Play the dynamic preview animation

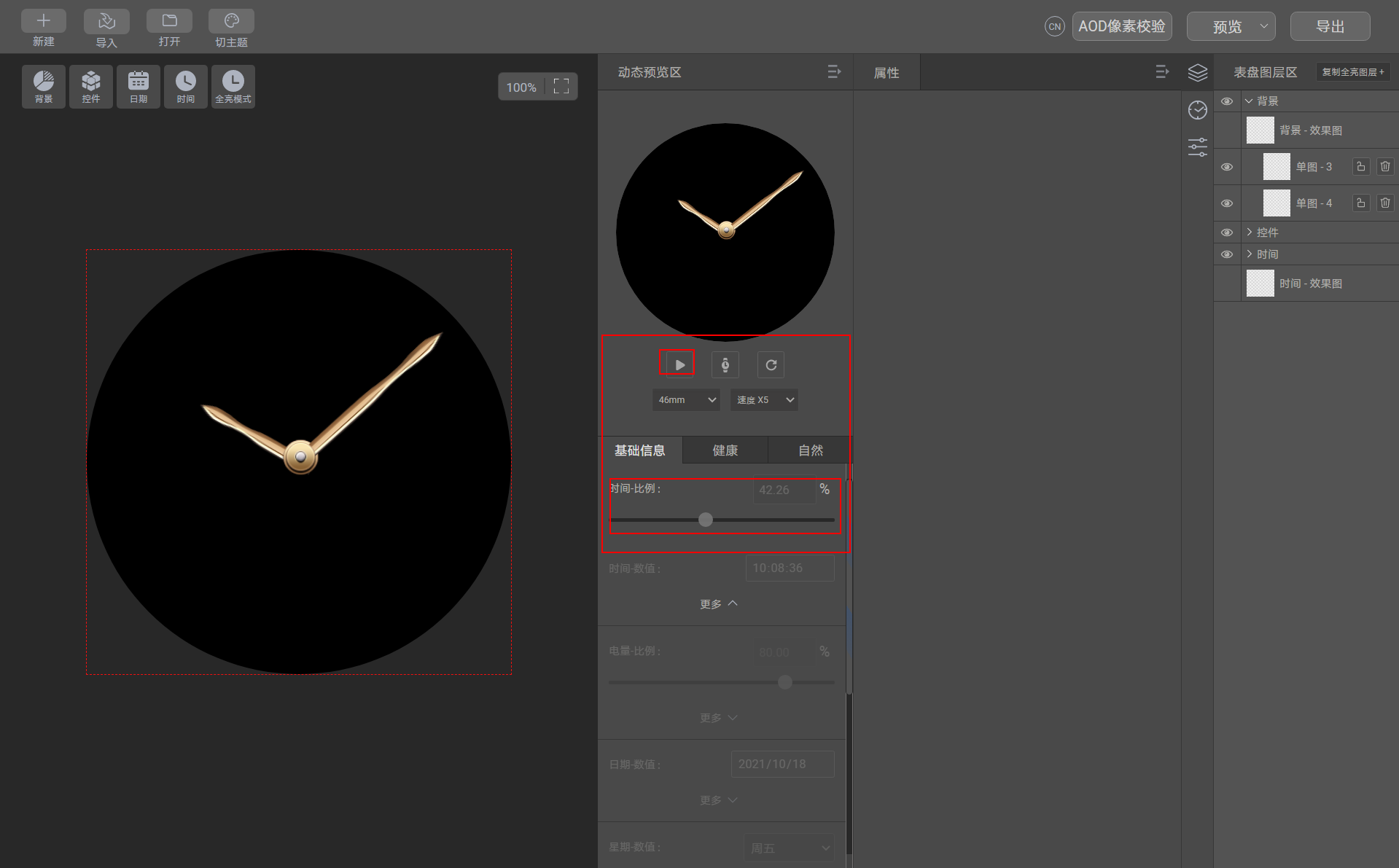click(x=679, y=364)
